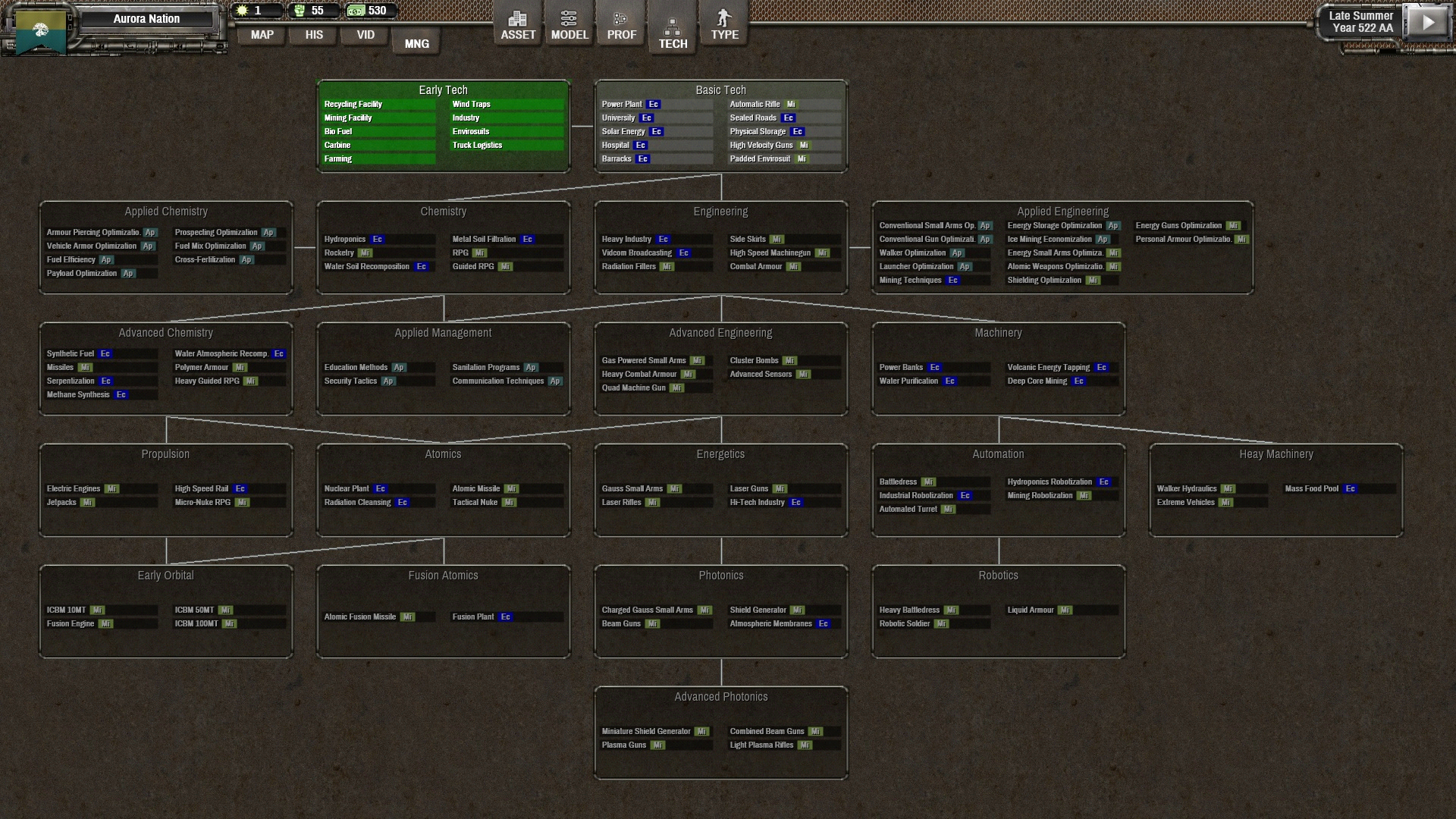This screenshot has height=819, width=1456.
Task: Select the Recycling Facility early tech
Action: point(353,105)
